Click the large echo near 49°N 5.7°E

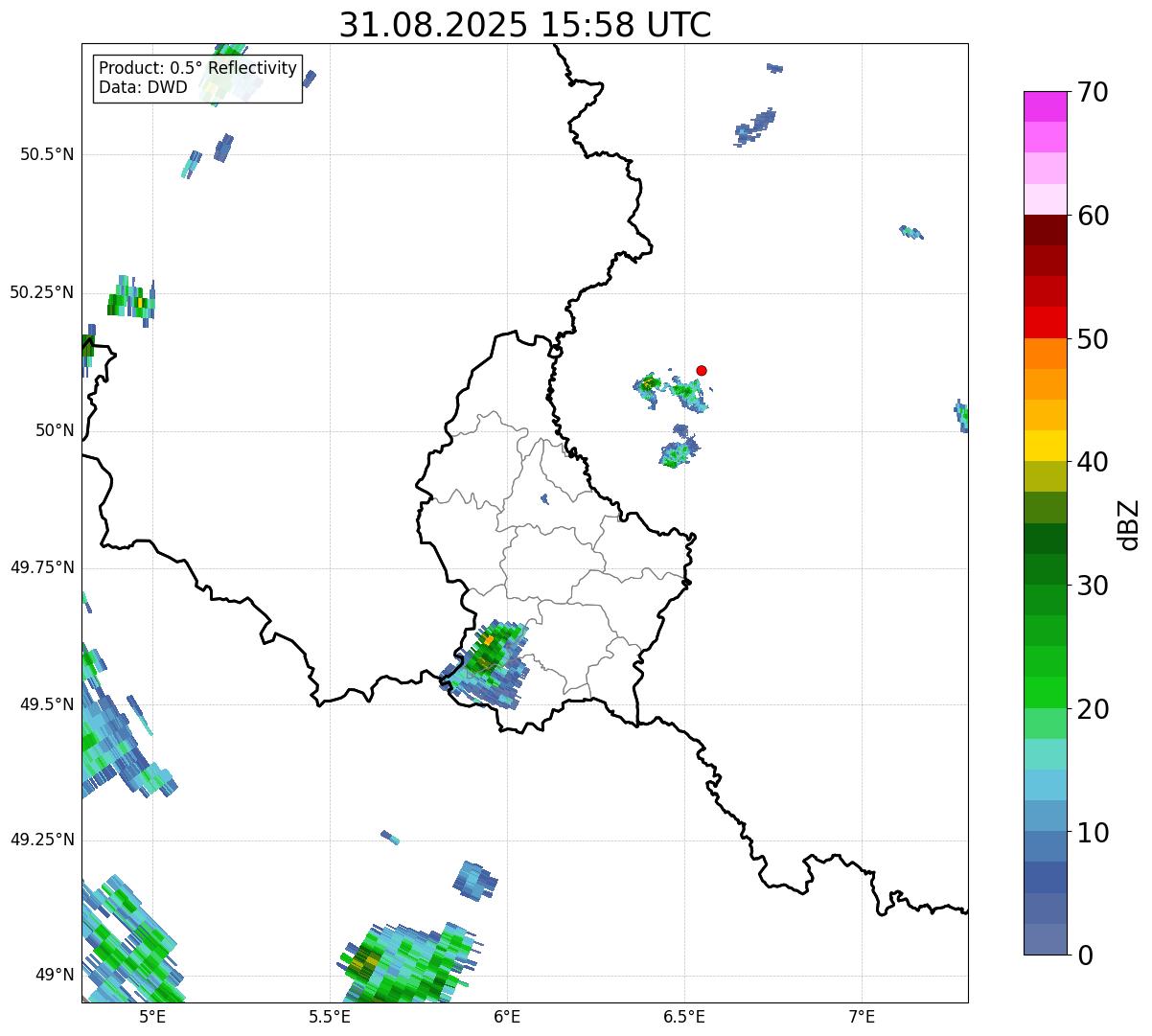point(410,963)
